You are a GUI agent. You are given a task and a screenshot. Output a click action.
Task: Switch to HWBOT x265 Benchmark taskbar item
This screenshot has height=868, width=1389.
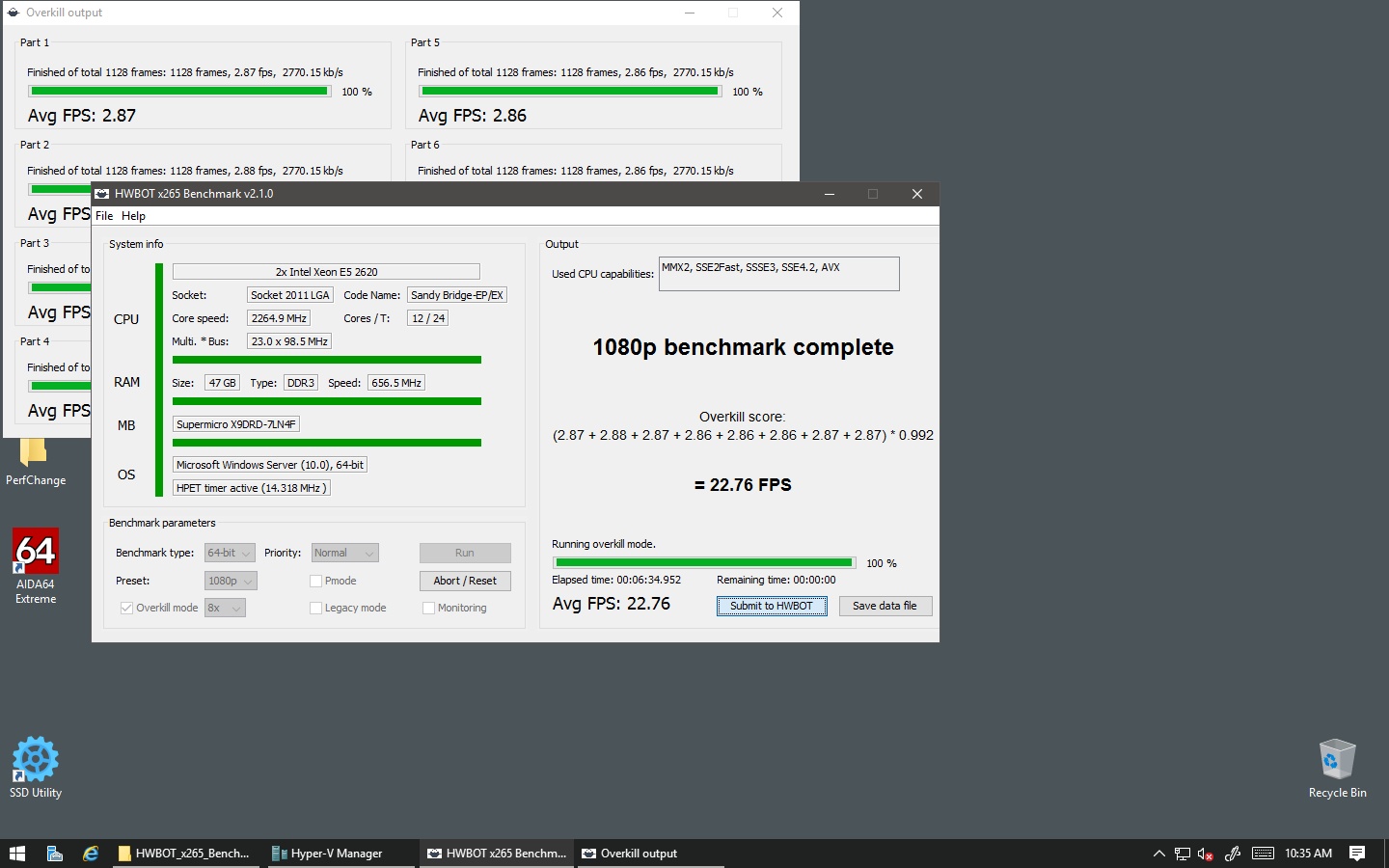point(498,854)
